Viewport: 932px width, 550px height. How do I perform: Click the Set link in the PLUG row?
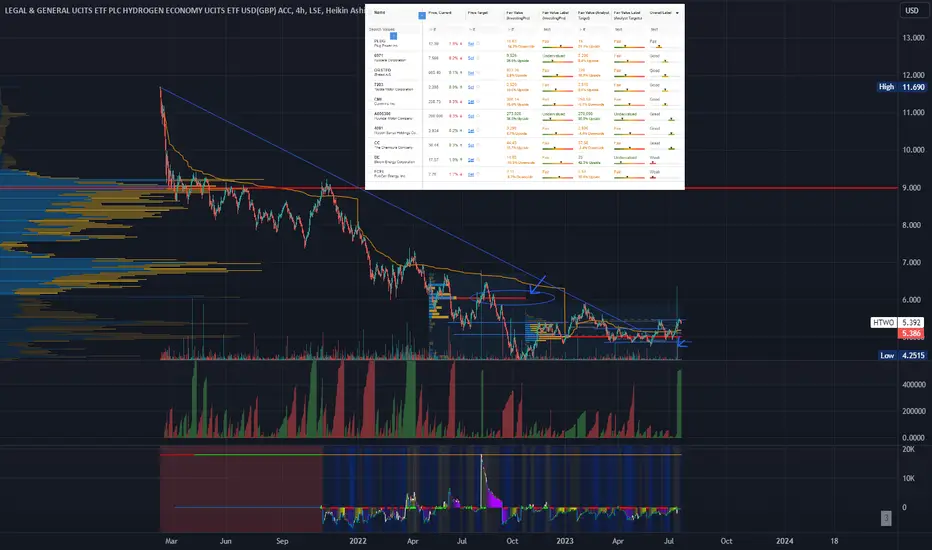tap(471, 43)
